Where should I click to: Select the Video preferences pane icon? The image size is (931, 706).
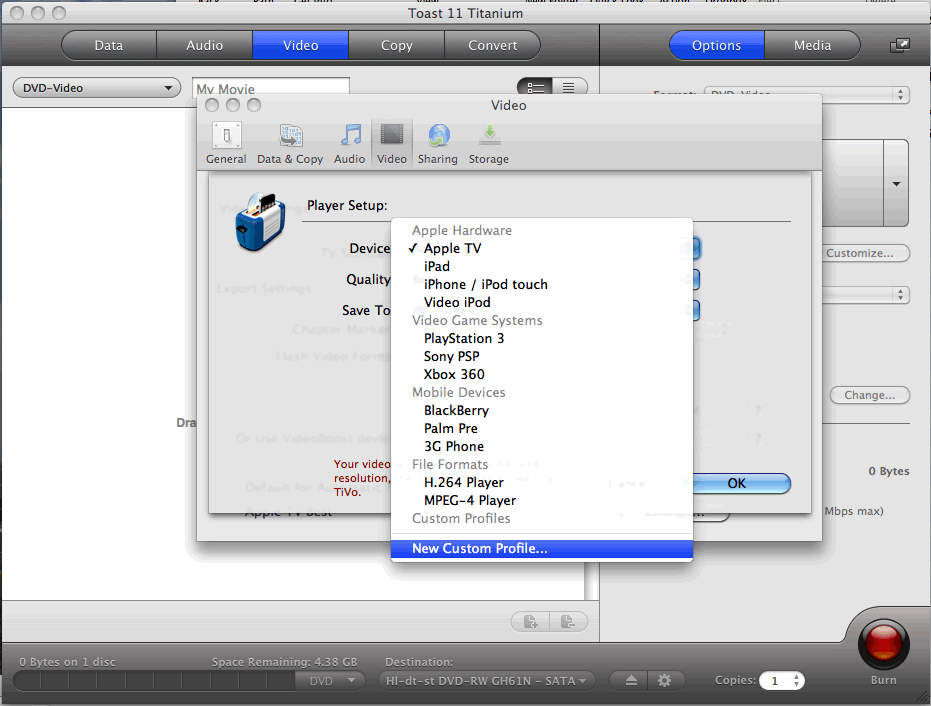coord(392,143)
